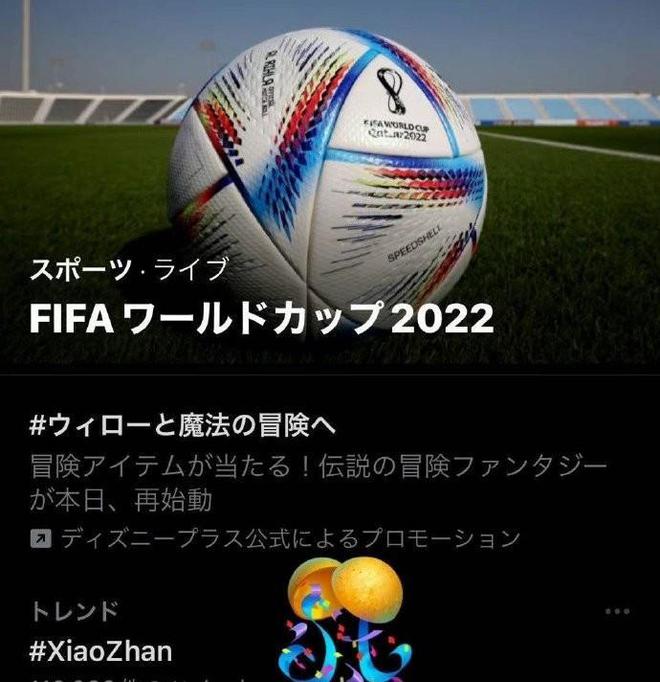Click the World Cup trophy emblem on the ball
Image resolution: width=660 pixels, height=682 pixels.
point(391,90)
